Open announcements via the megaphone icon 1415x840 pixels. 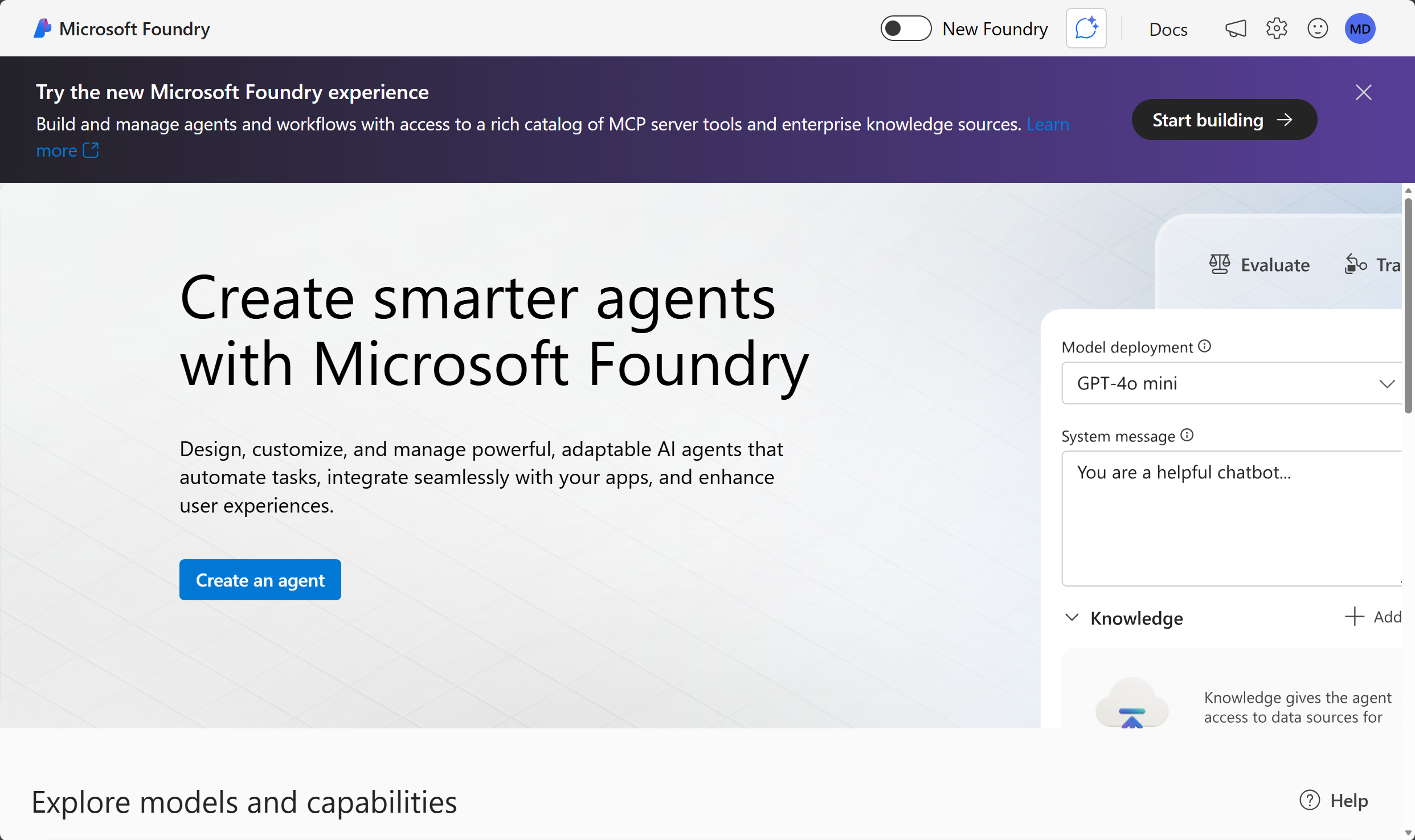(1235, 28)
